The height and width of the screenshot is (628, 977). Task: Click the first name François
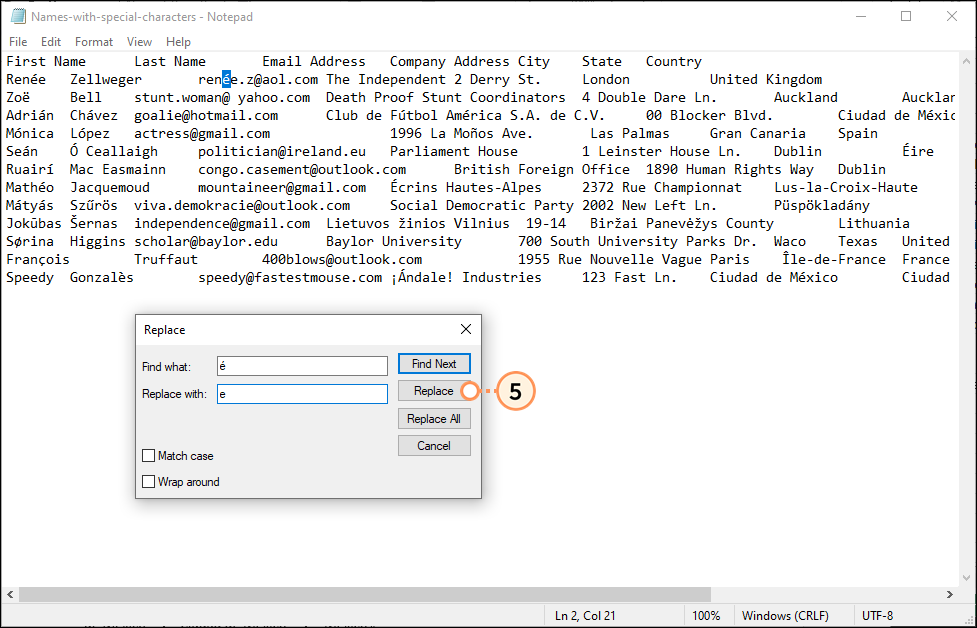coord(38,260)
